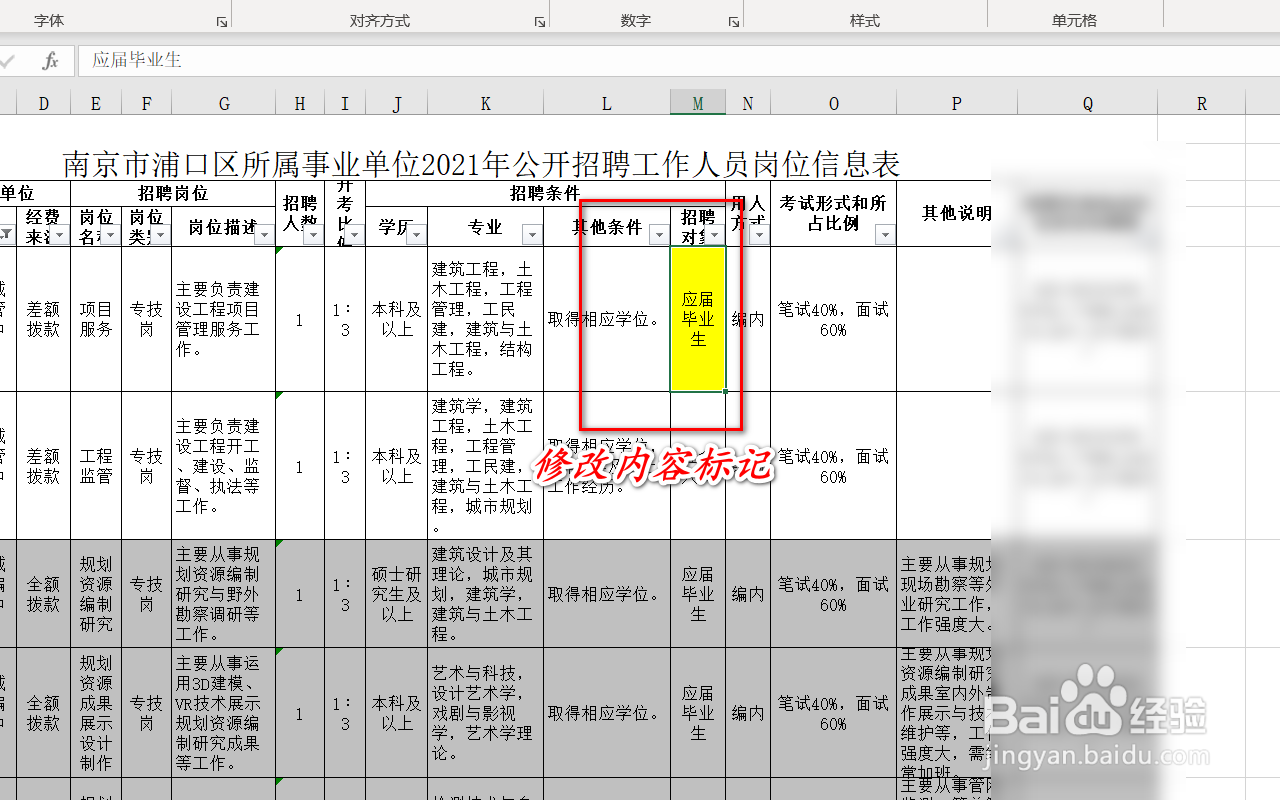Click 笔试40%，面试60% cell in 工程监管 row

[x=834, y=466]
